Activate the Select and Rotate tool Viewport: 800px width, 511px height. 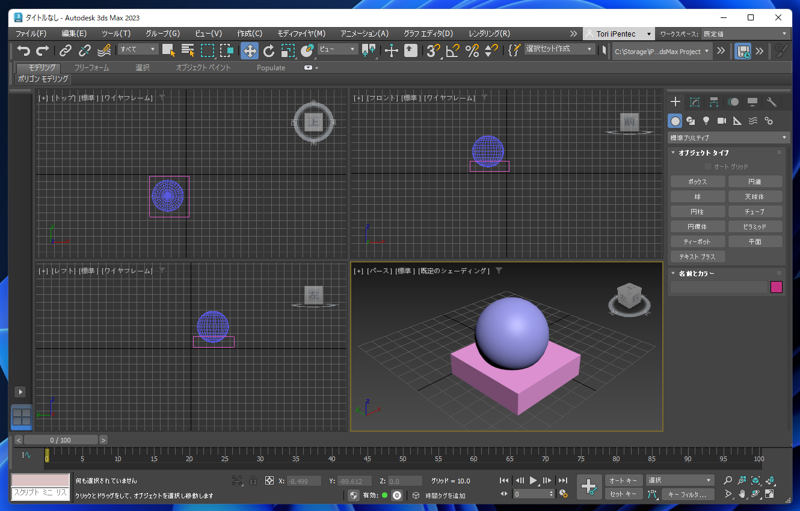(269, 50)
